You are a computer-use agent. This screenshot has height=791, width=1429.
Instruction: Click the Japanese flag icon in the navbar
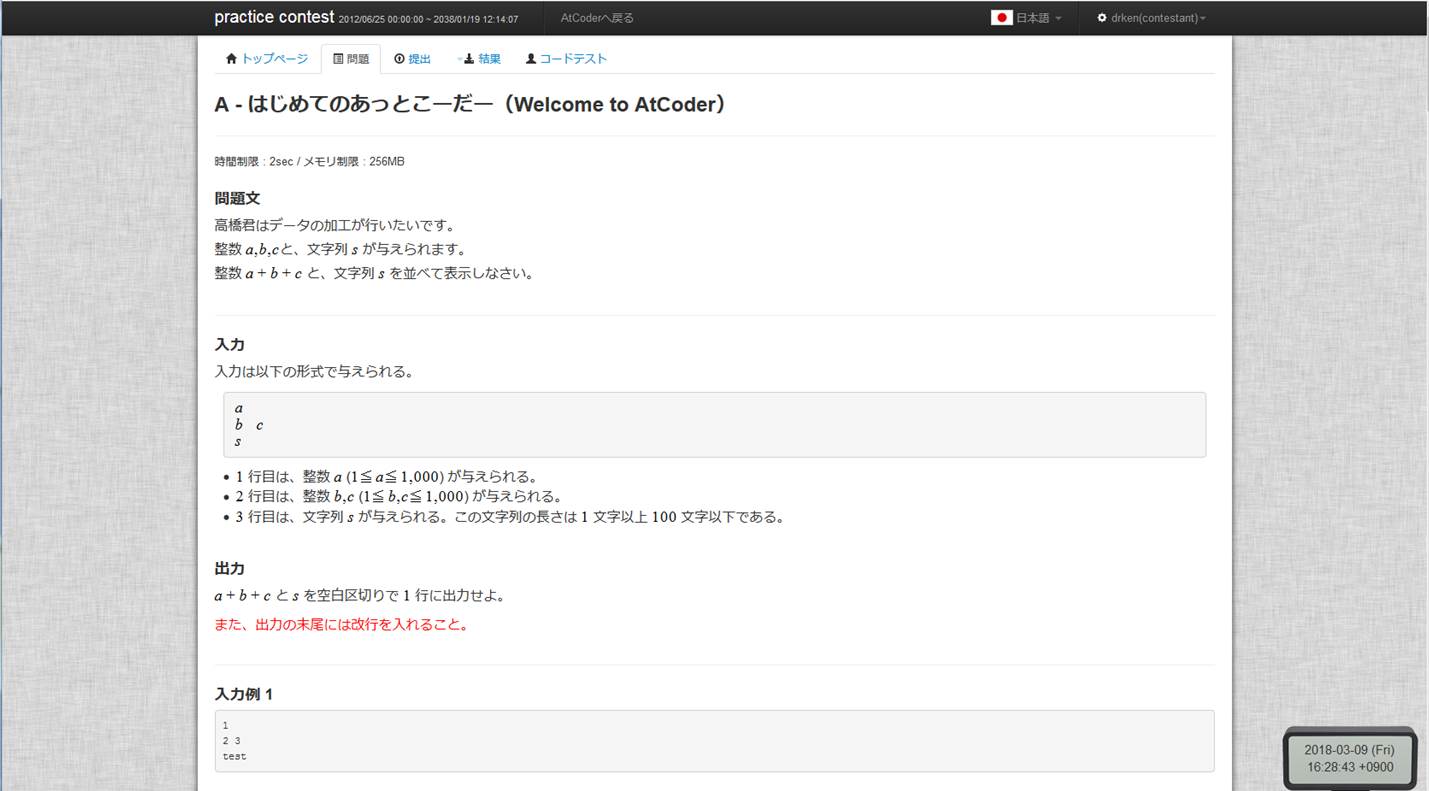click(x=1002, y=17)
